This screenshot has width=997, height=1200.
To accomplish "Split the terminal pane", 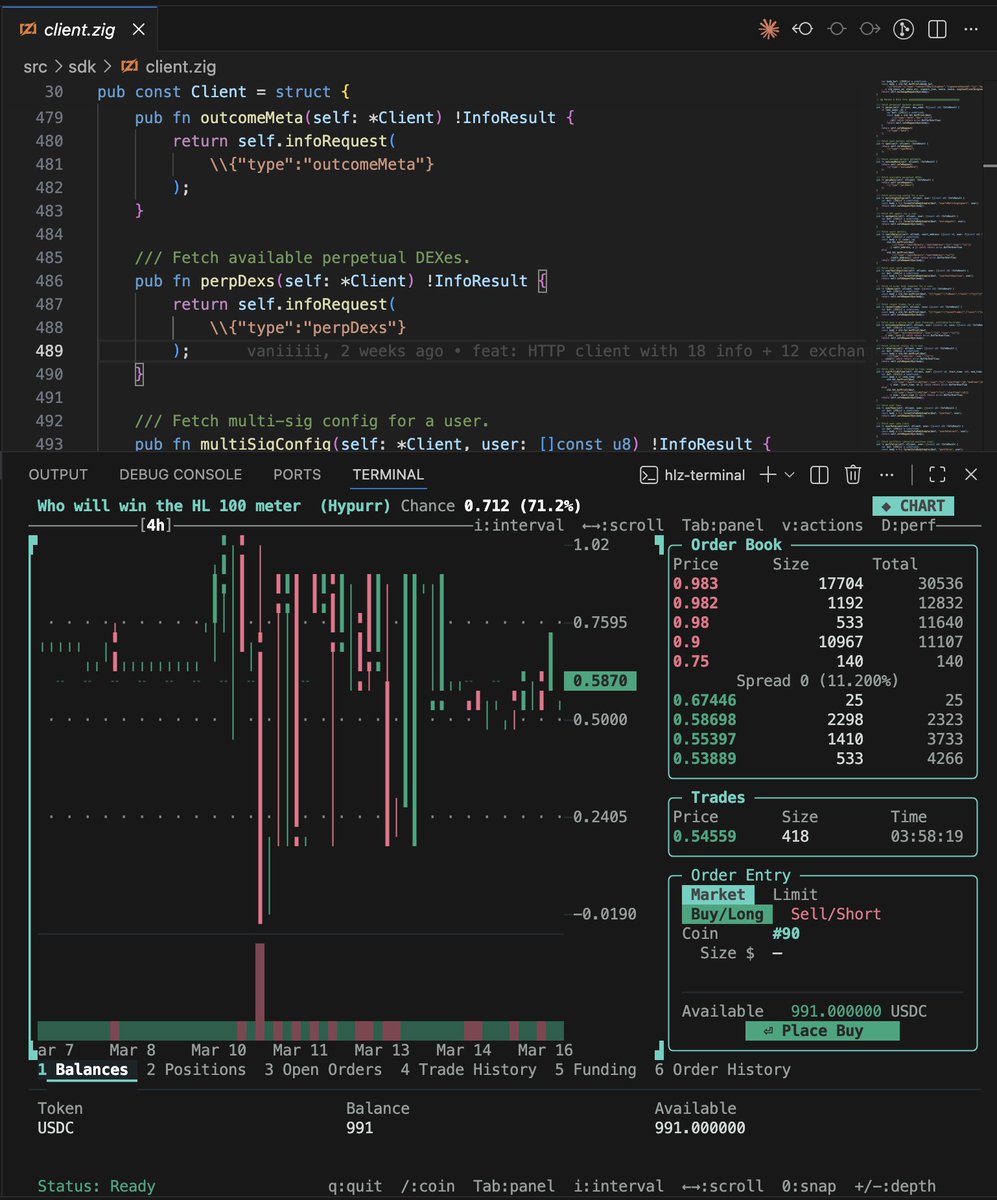I will tap(818, 475).
